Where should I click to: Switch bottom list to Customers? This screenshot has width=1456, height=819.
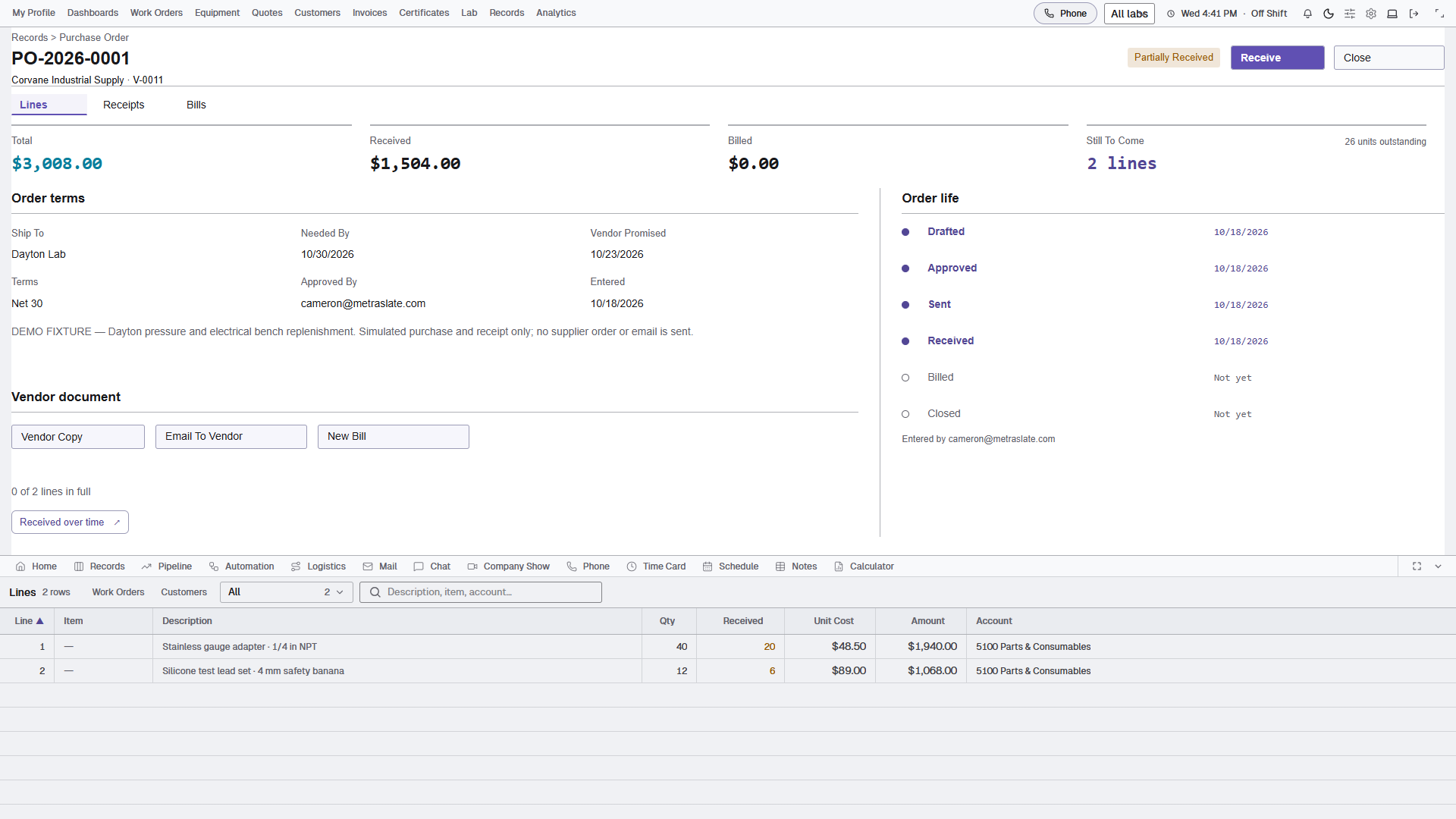tap(184, 592)
